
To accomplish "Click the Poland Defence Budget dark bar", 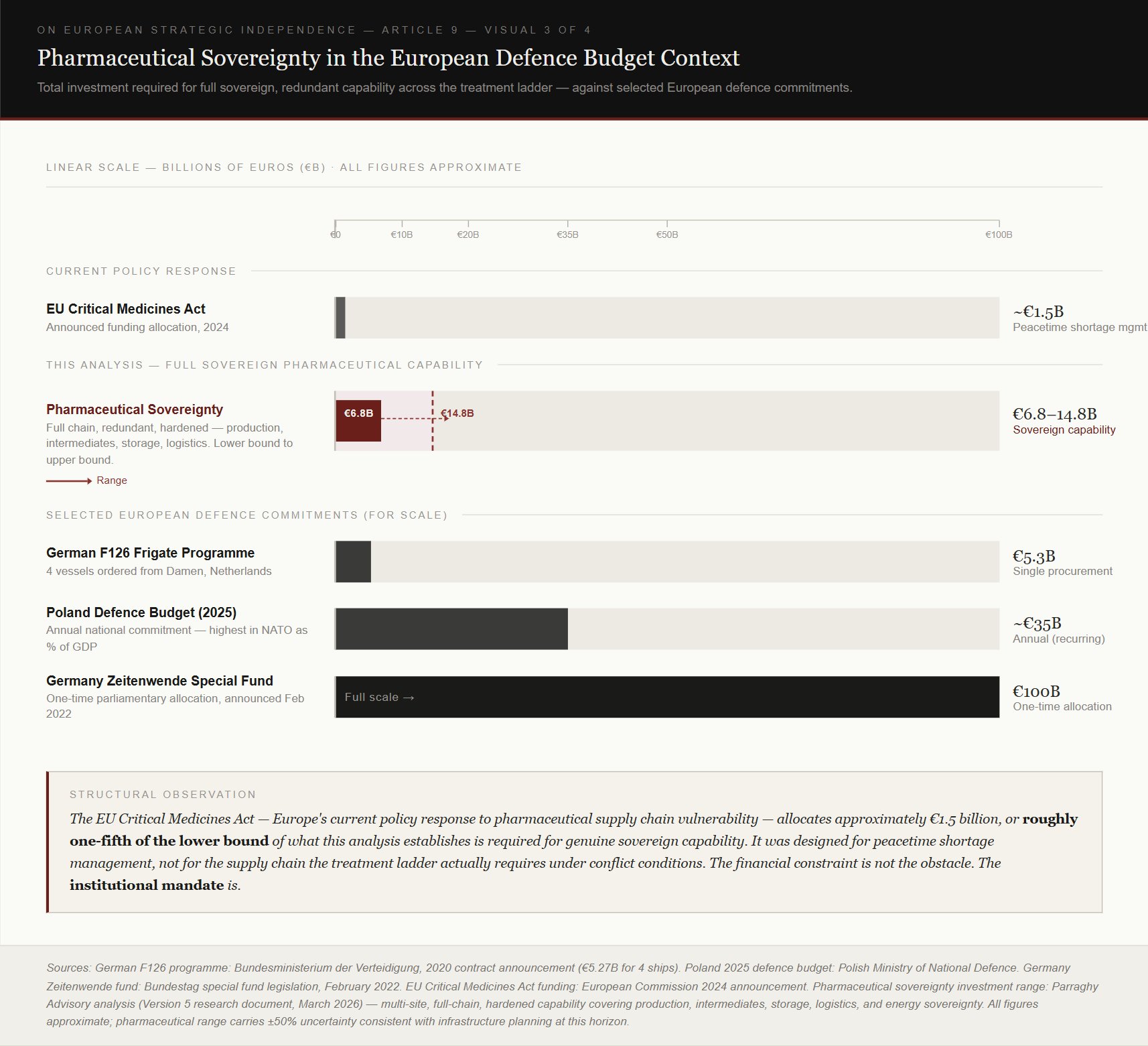I will (451, 629).
